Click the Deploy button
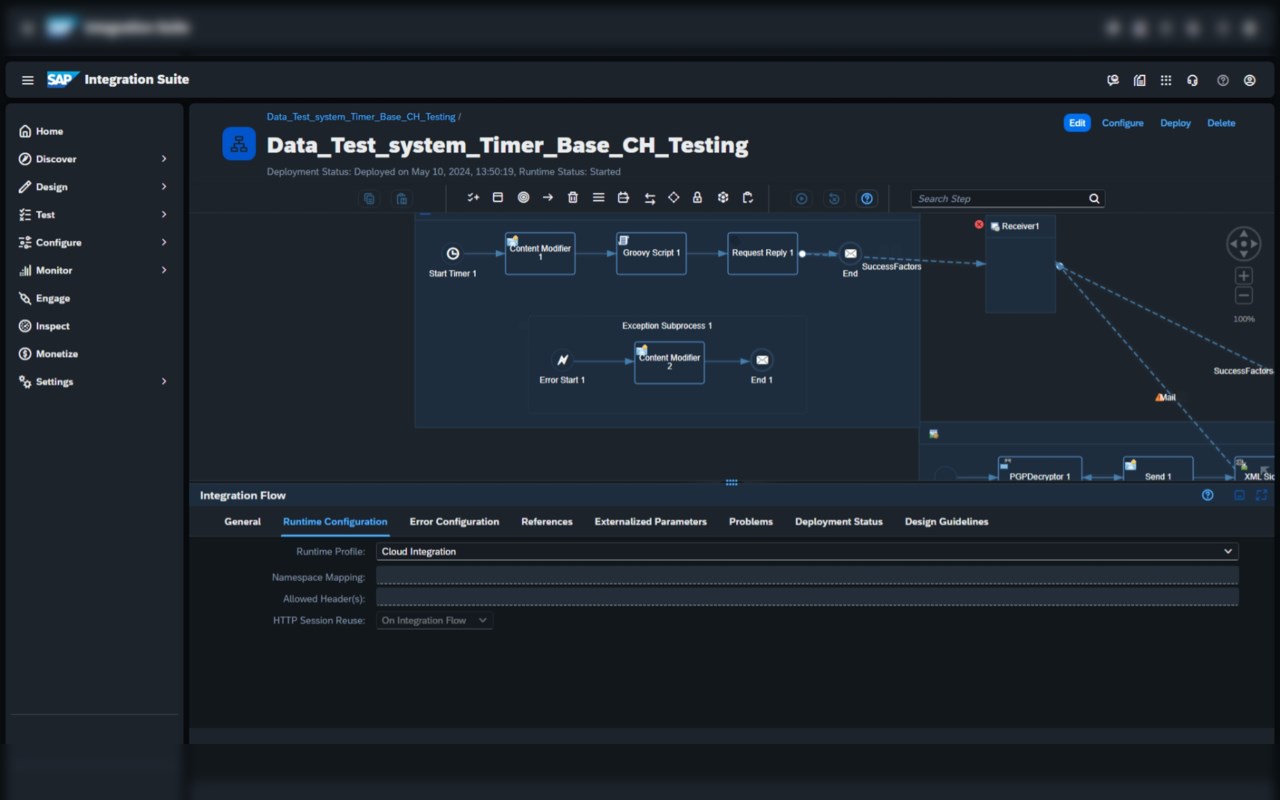 pyautogui.click(x=1175, y=123)
